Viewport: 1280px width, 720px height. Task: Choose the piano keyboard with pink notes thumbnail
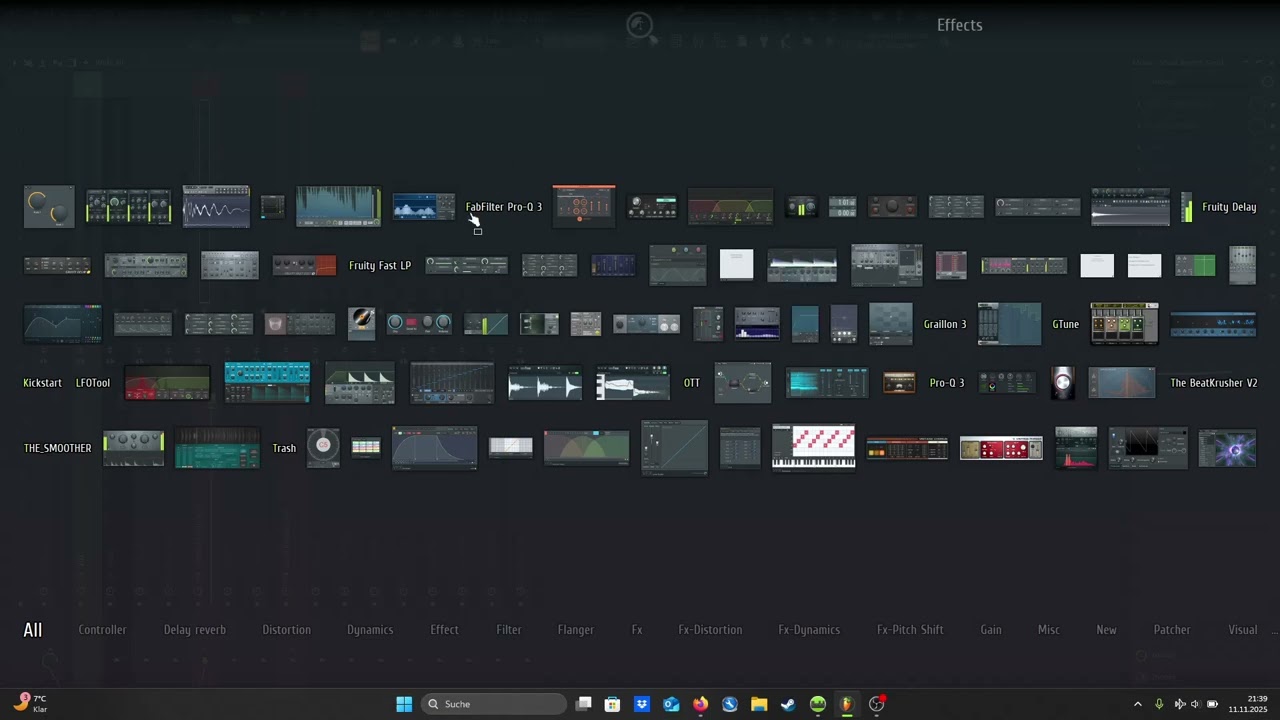coord(814,447)
